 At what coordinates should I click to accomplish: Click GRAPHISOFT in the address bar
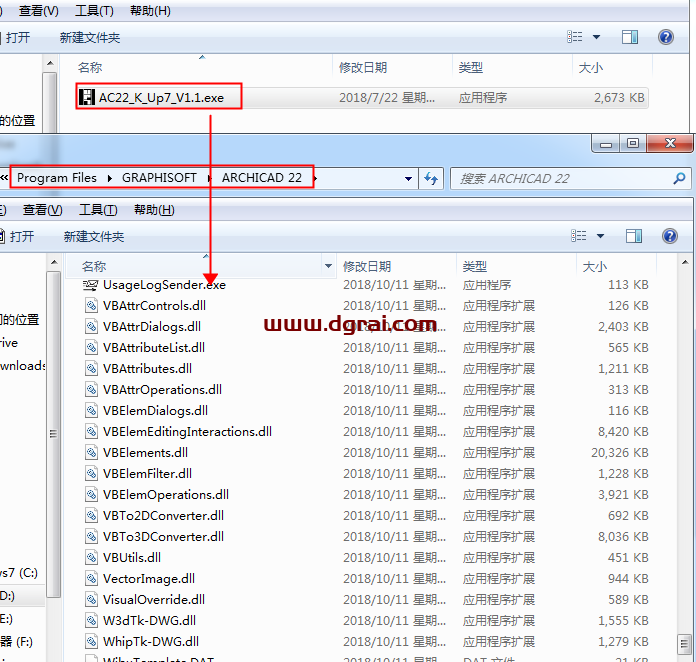click(159, 178)
